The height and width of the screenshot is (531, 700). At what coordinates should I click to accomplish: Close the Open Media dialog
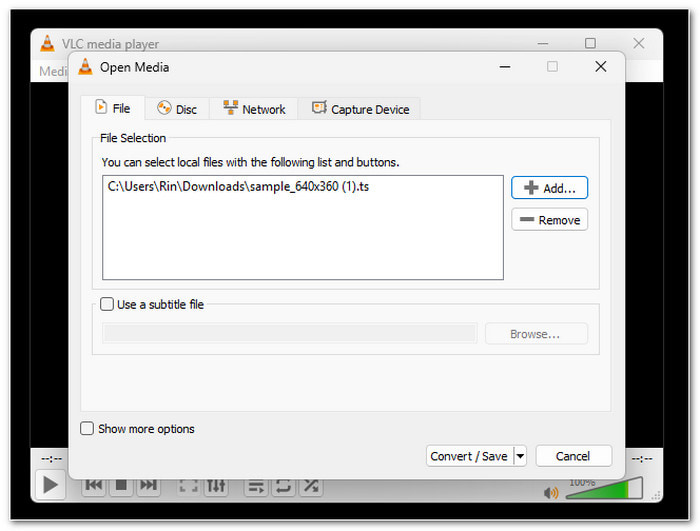coord(600,67)
